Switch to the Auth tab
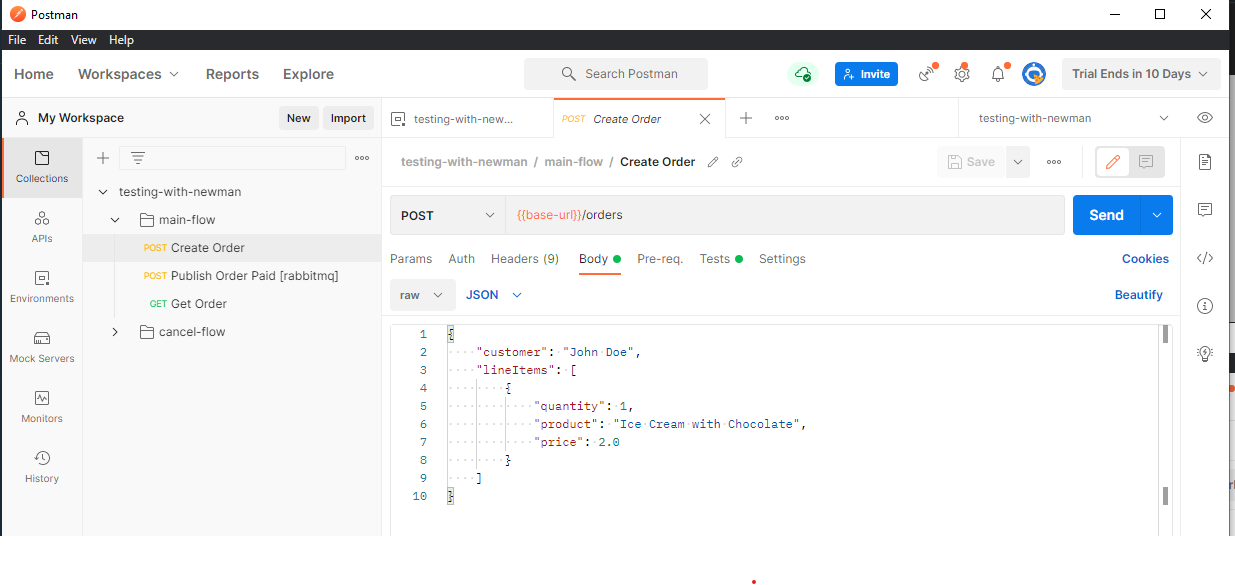1235x585 pixels. 462,259
